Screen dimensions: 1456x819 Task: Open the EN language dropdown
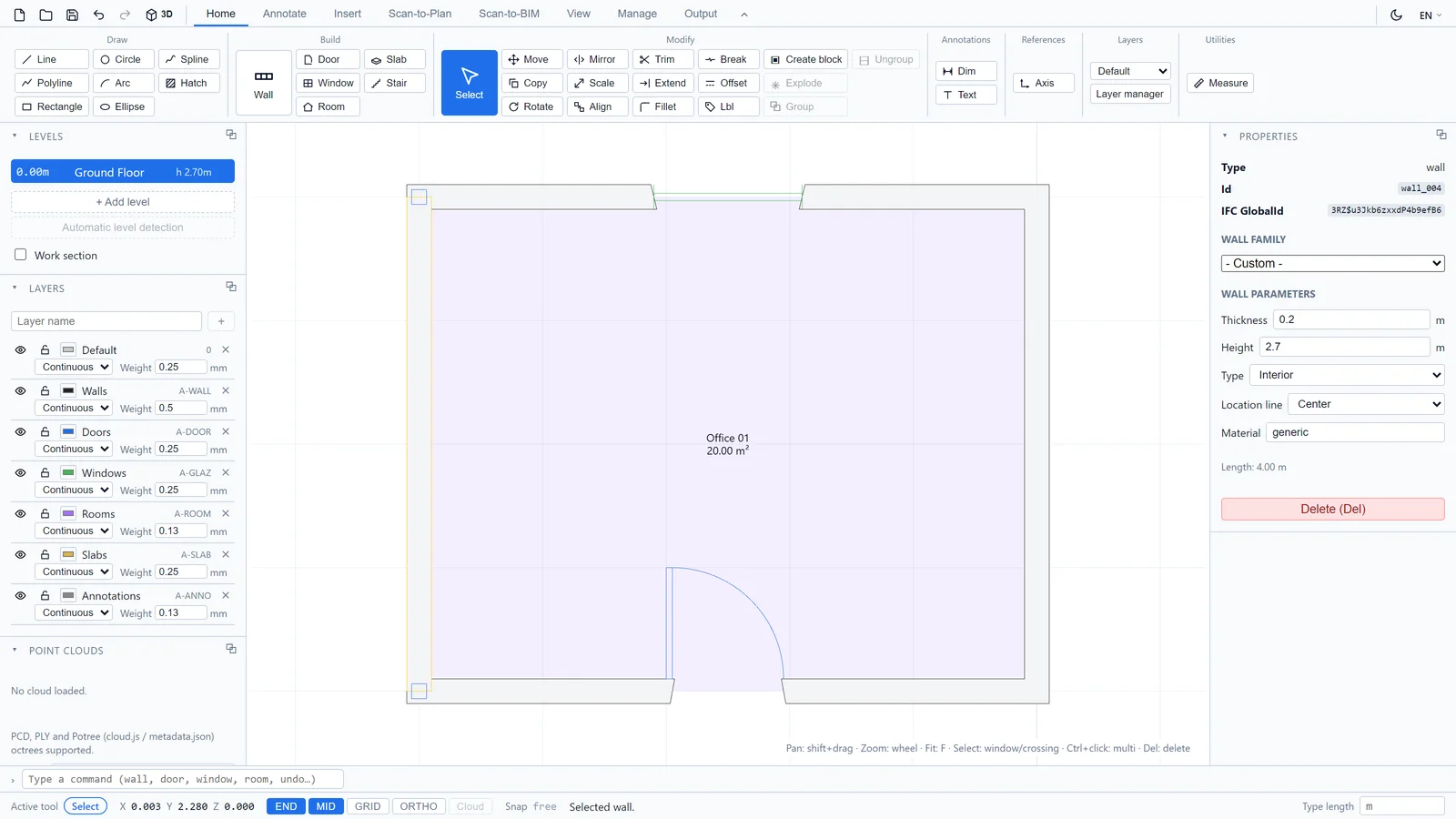(1431, 15)
